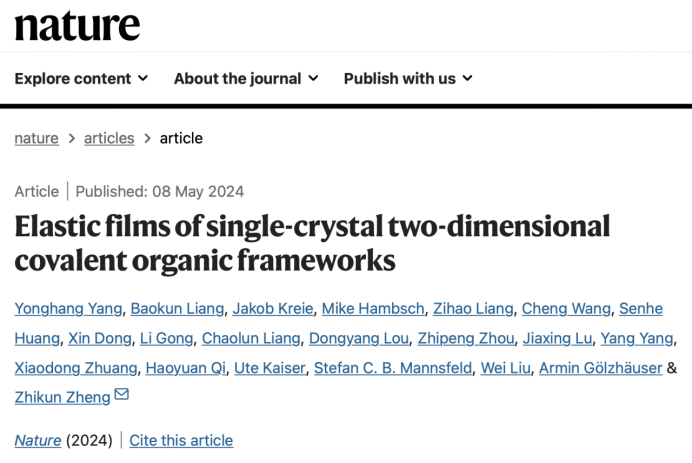Click the Nature journal link near the citation
Screen dimensions: 692x463
pyautogui.click(x=38, y=440)
